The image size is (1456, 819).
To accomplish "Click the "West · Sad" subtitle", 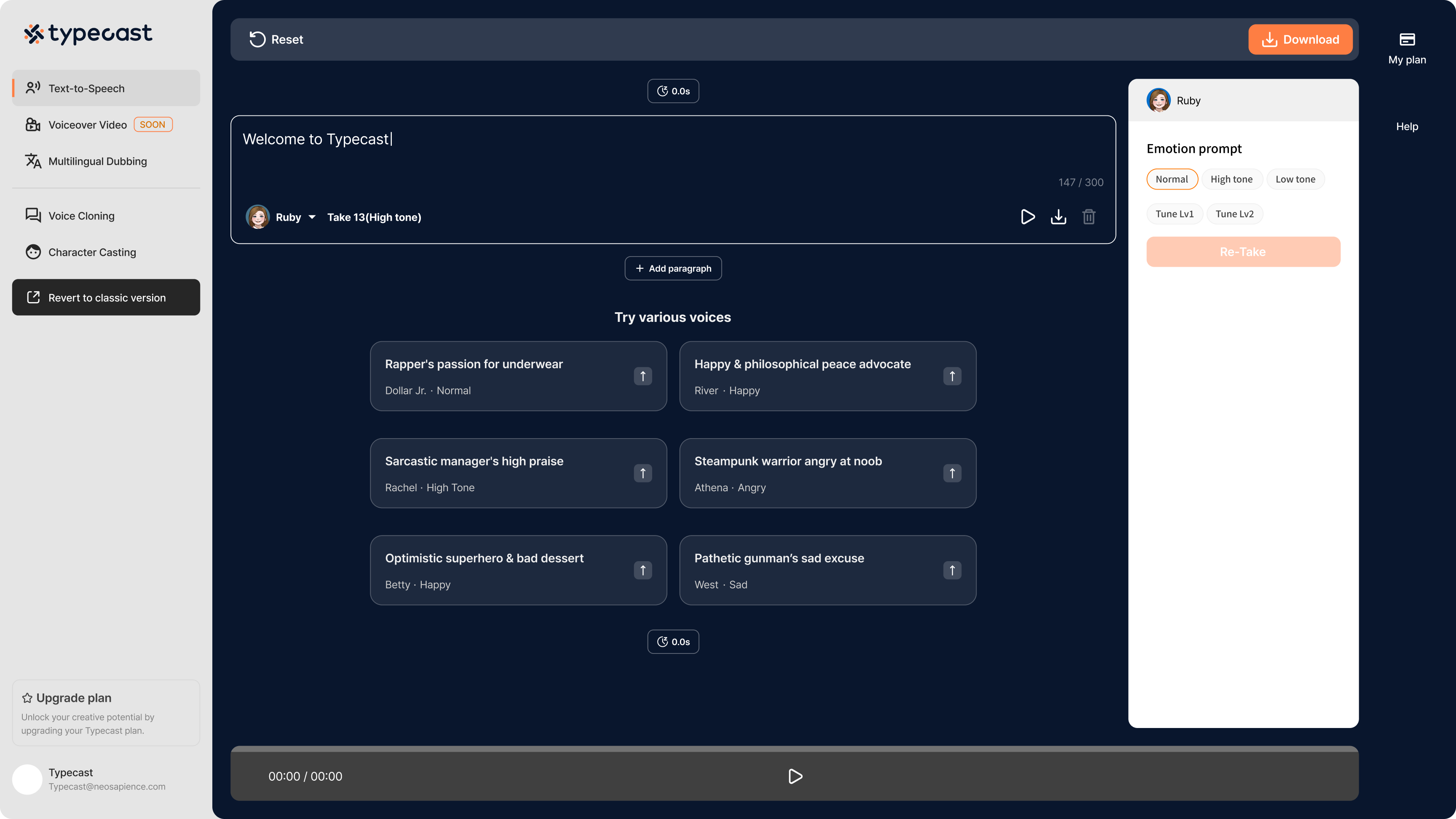I will point(721,584).
